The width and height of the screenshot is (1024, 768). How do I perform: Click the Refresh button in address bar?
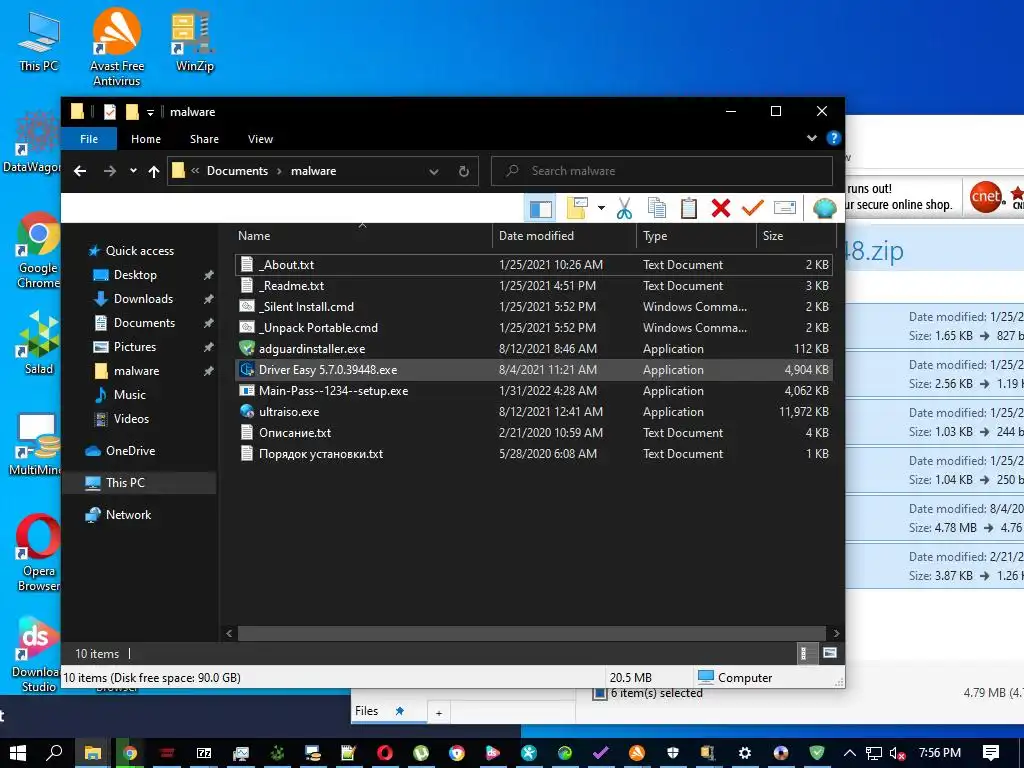pos(464,172)
